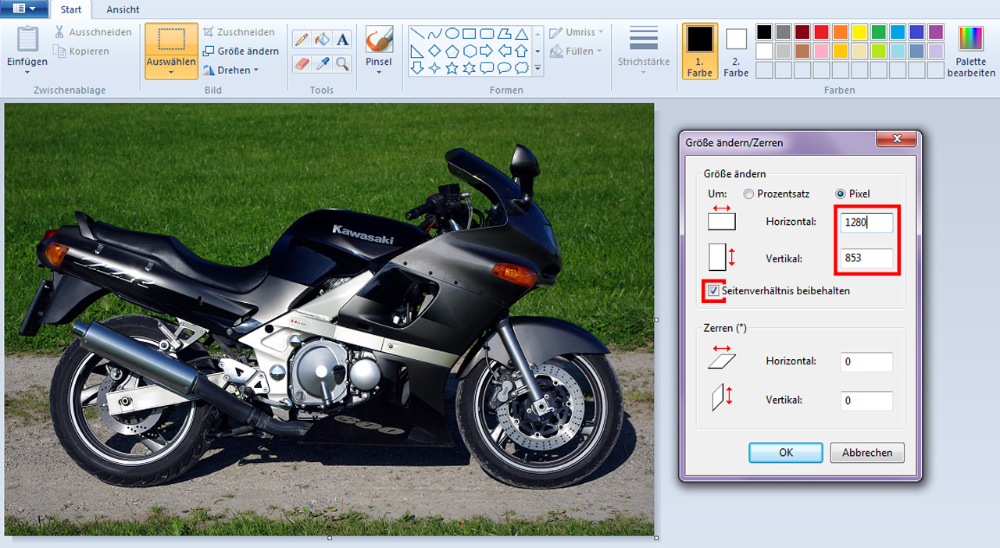This screenshot has height=548, width=1000.
Task: Switch to the Ansicht tab
Action: [123, 9]
